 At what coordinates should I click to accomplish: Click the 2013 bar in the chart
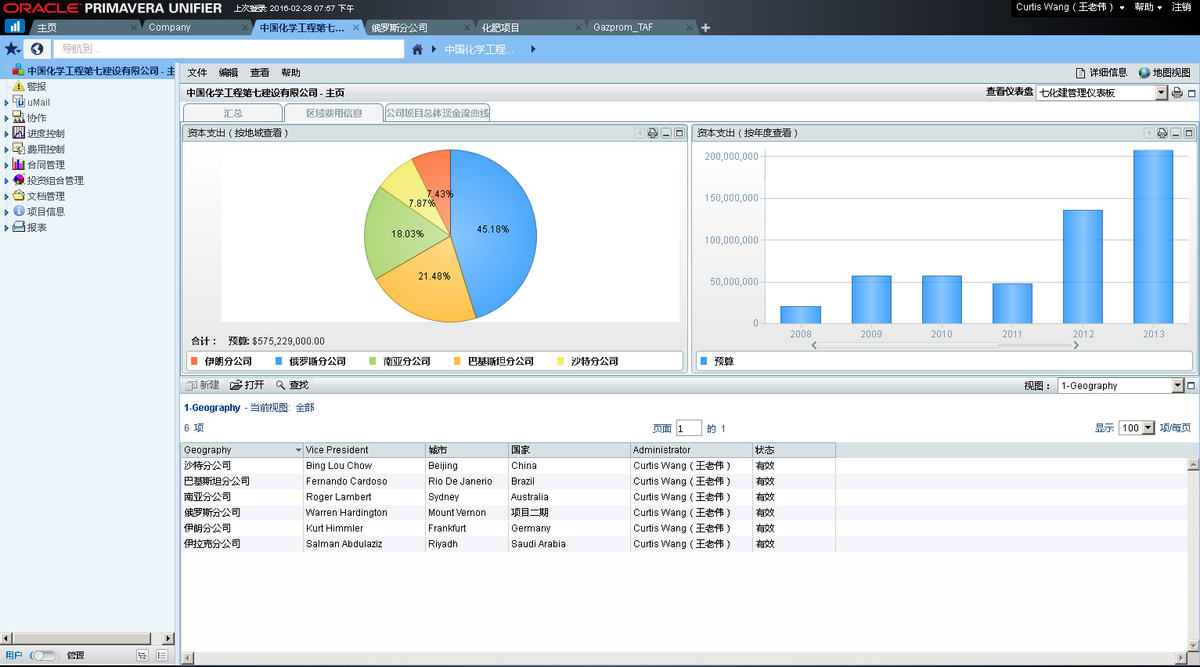[1153, 237]
